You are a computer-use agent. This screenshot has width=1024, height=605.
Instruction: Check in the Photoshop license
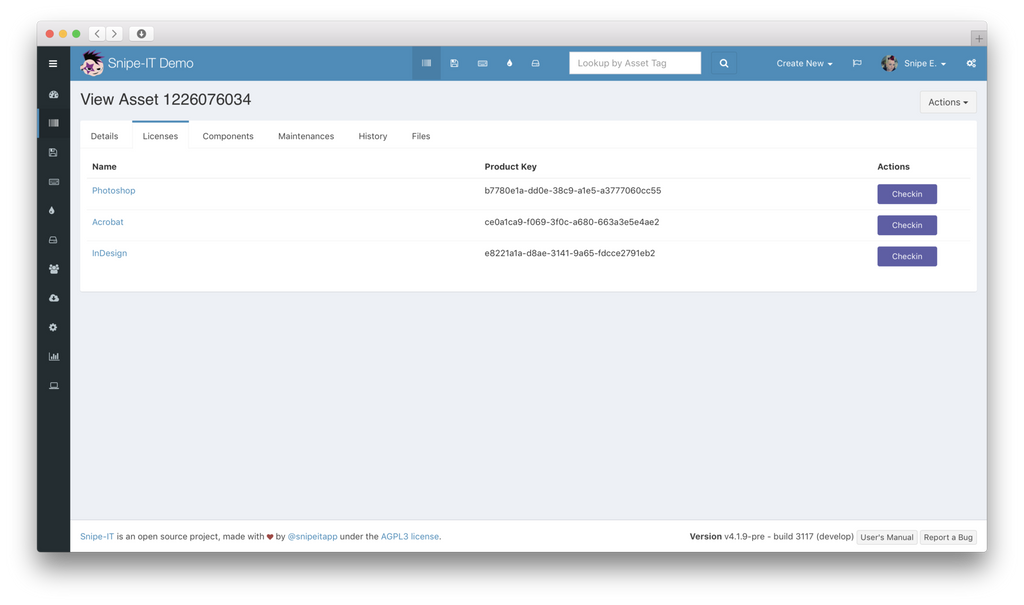pos(906,193)
